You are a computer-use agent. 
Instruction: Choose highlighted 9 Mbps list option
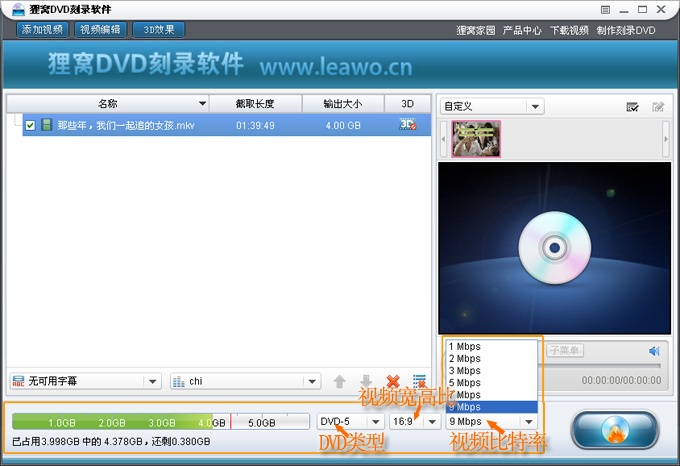[x=492, y=407]
